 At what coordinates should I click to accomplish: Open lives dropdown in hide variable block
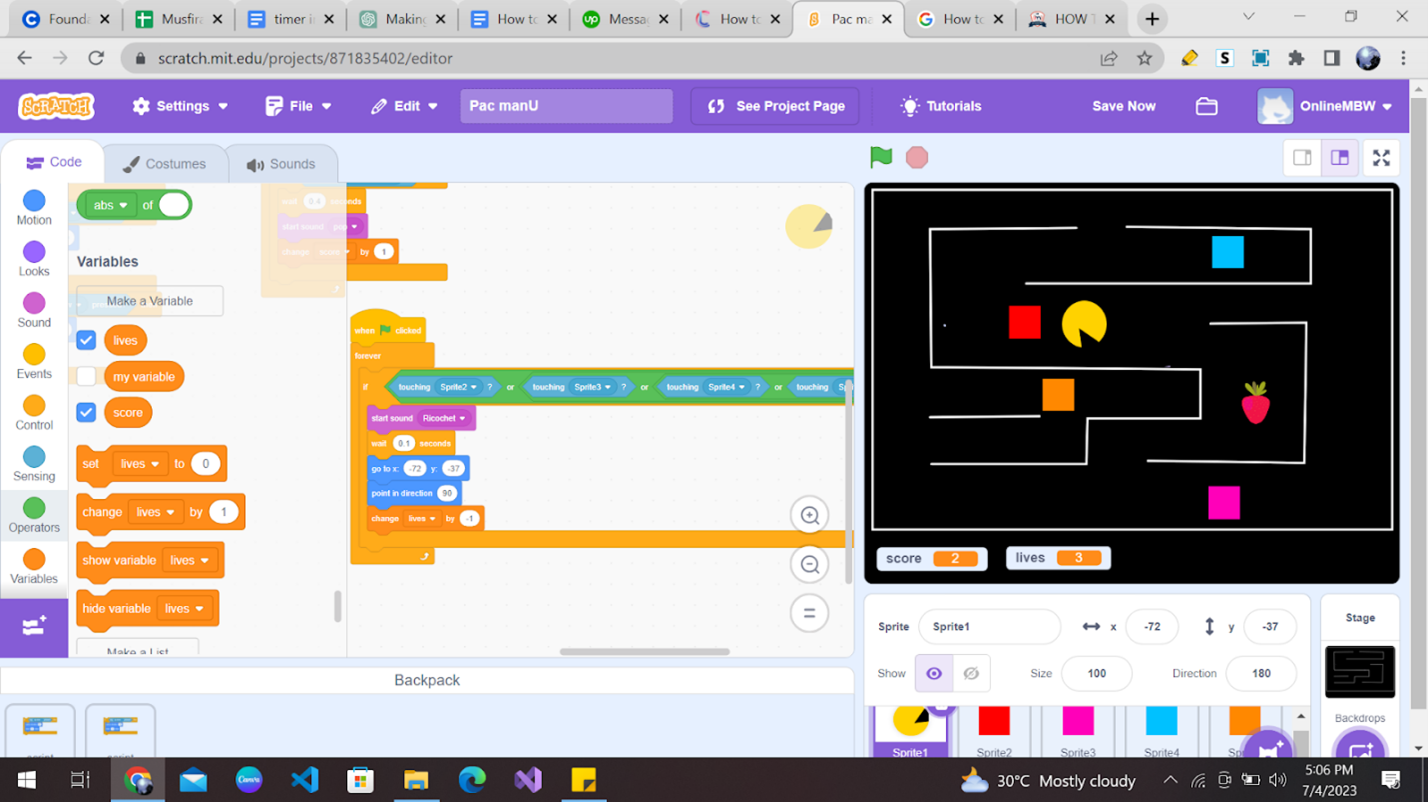pyautogui.click(x=185, y=608)
